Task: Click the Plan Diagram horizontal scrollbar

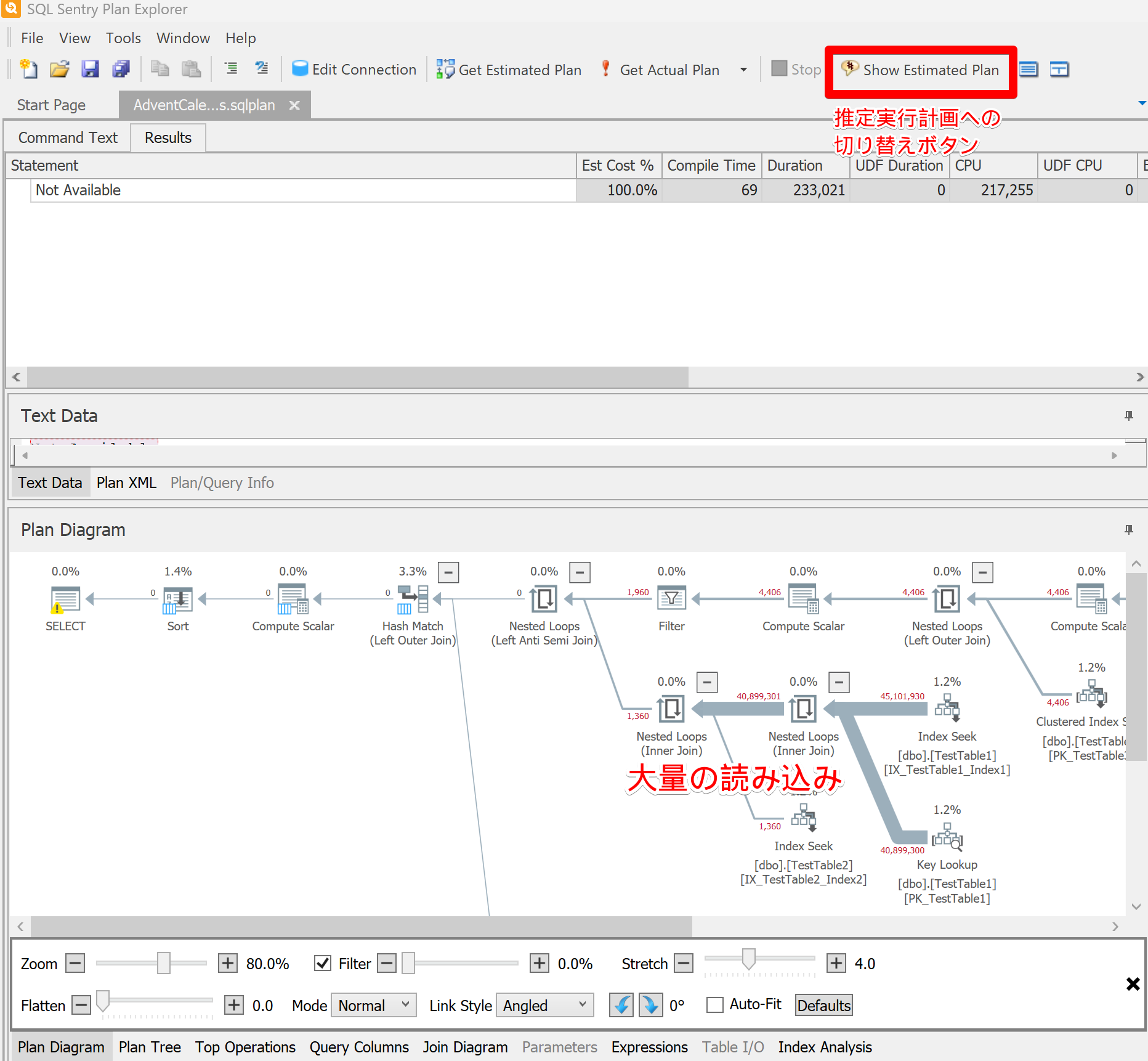Action: [361, 927]
